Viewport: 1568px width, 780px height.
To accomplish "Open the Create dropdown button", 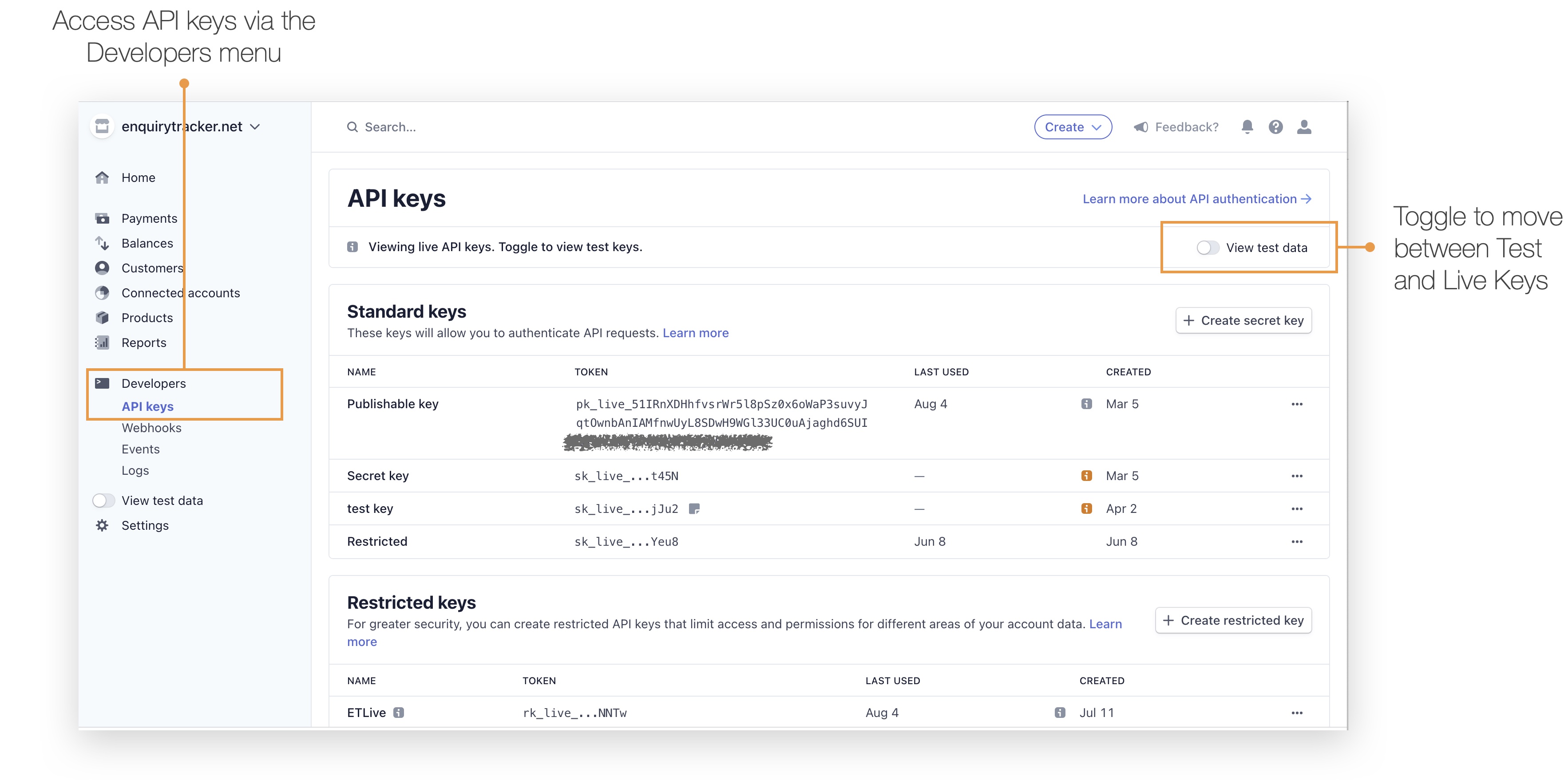I will click(1073, 126).
